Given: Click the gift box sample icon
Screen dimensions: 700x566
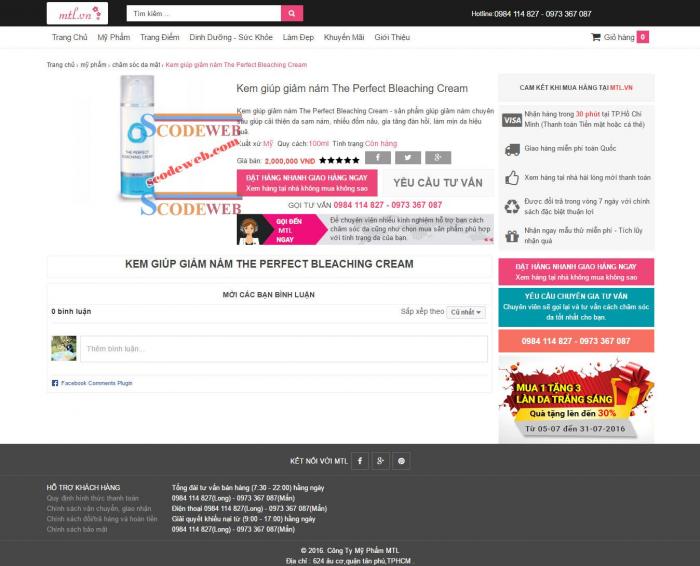Looking at the screenshot, I should [x=512, y=236].
